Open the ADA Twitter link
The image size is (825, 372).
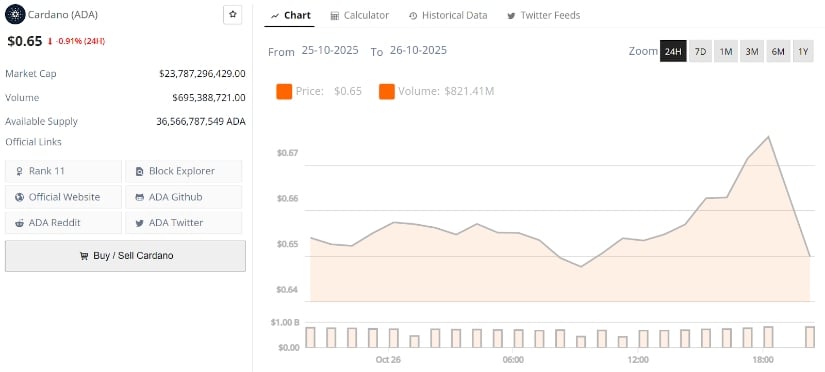pyautogui.click(x=184, y=223)
